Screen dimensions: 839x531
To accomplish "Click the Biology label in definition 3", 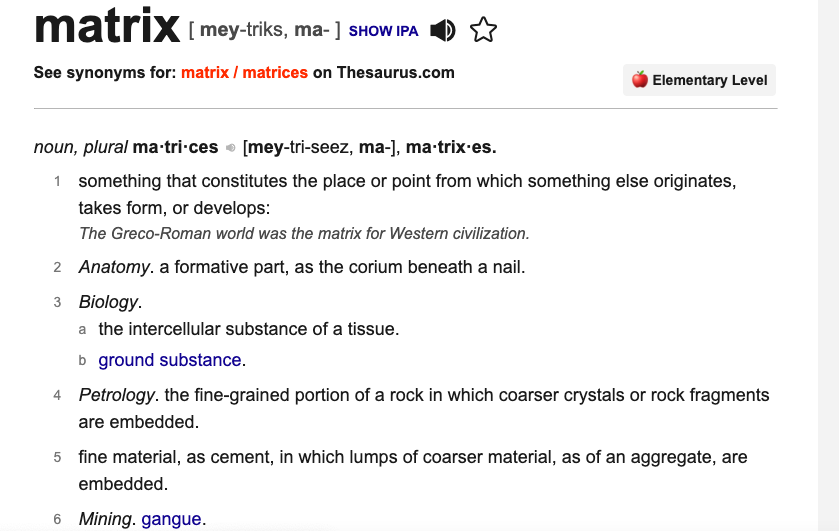I will [109, 302].
